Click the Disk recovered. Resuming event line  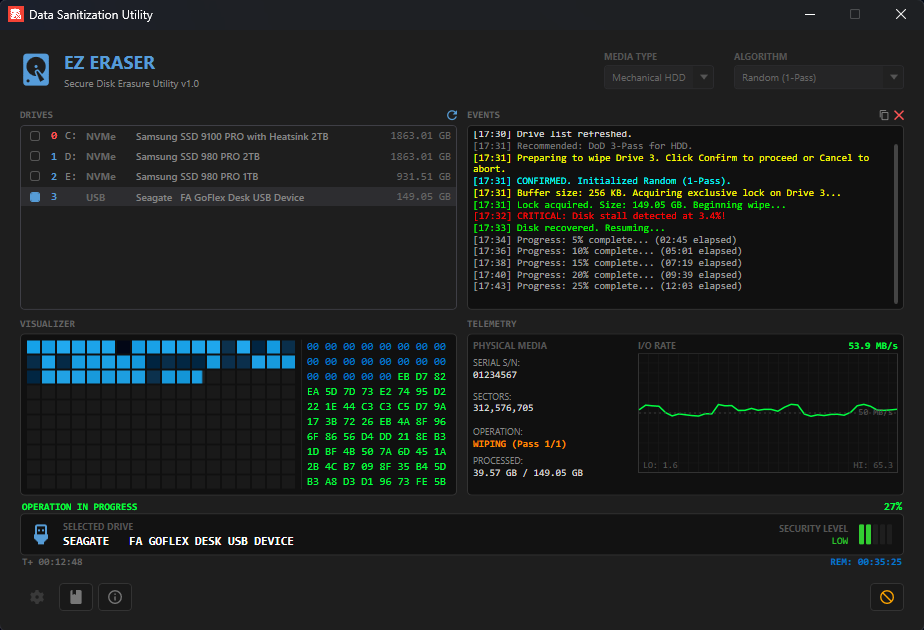(569, 227)
